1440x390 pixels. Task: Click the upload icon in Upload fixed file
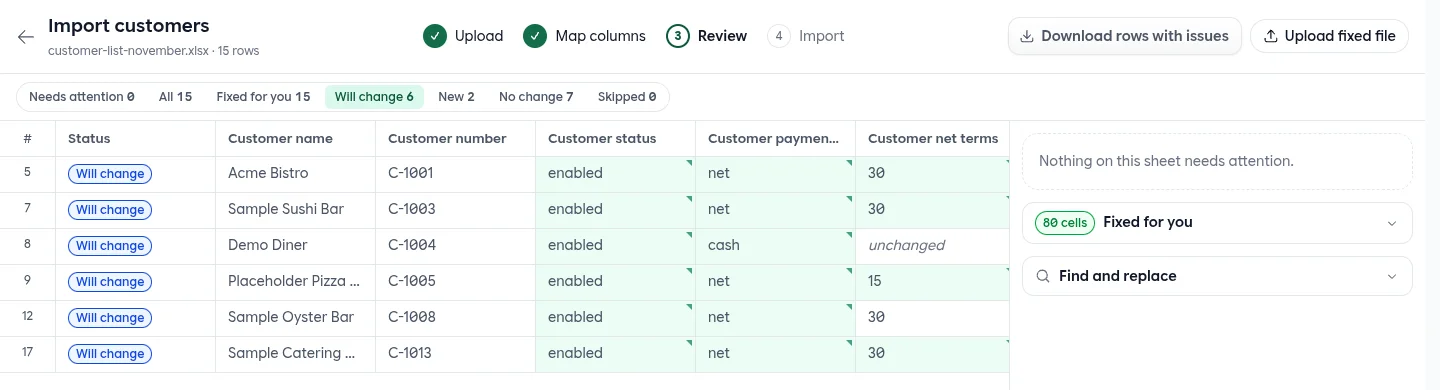[1271, 36]
